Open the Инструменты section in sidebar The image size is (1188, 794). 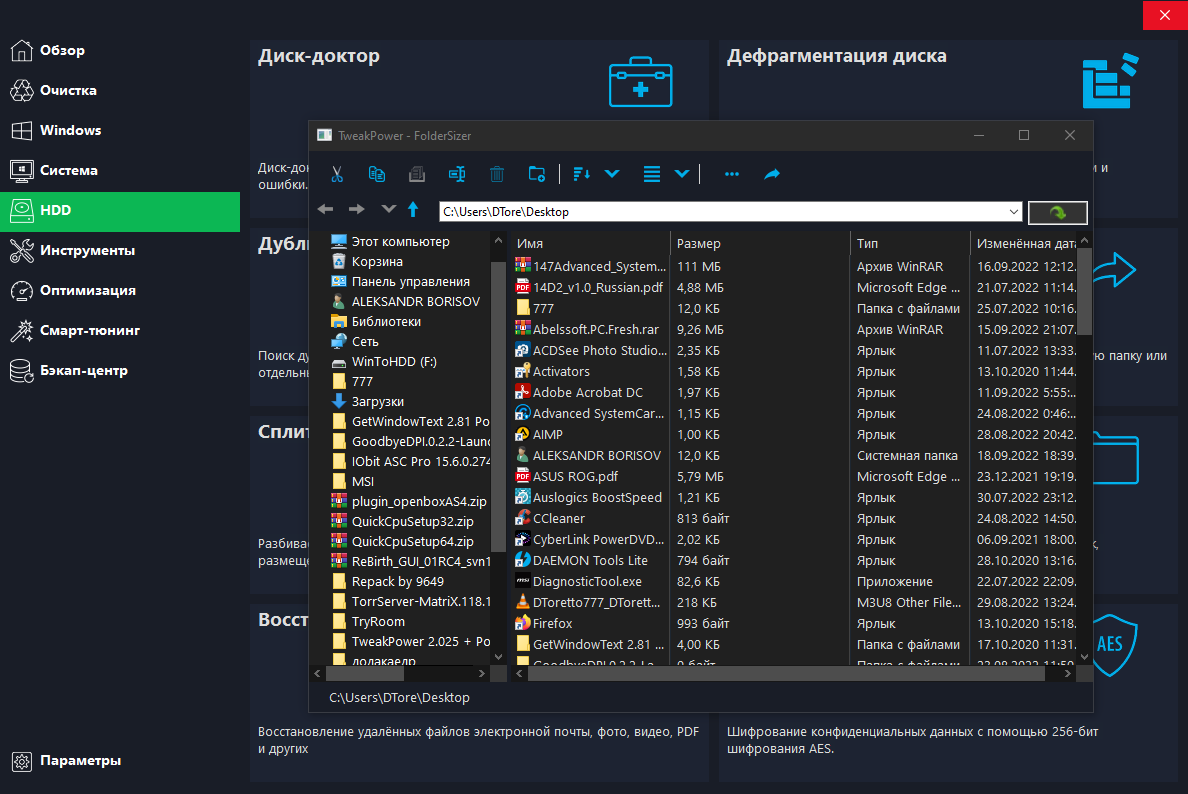[120, 251]
